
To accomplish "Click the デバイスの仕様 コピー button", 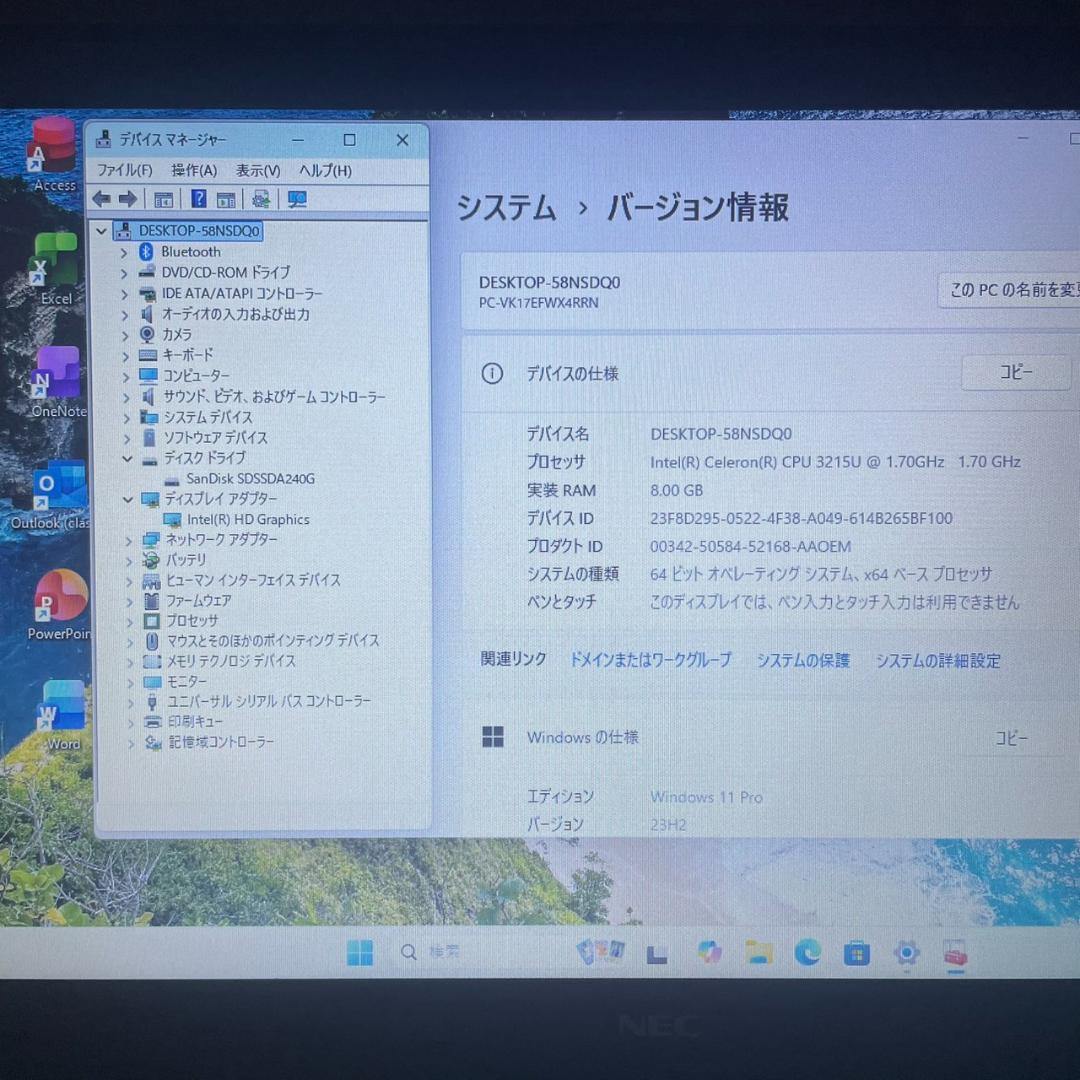I will (1016, 372).
